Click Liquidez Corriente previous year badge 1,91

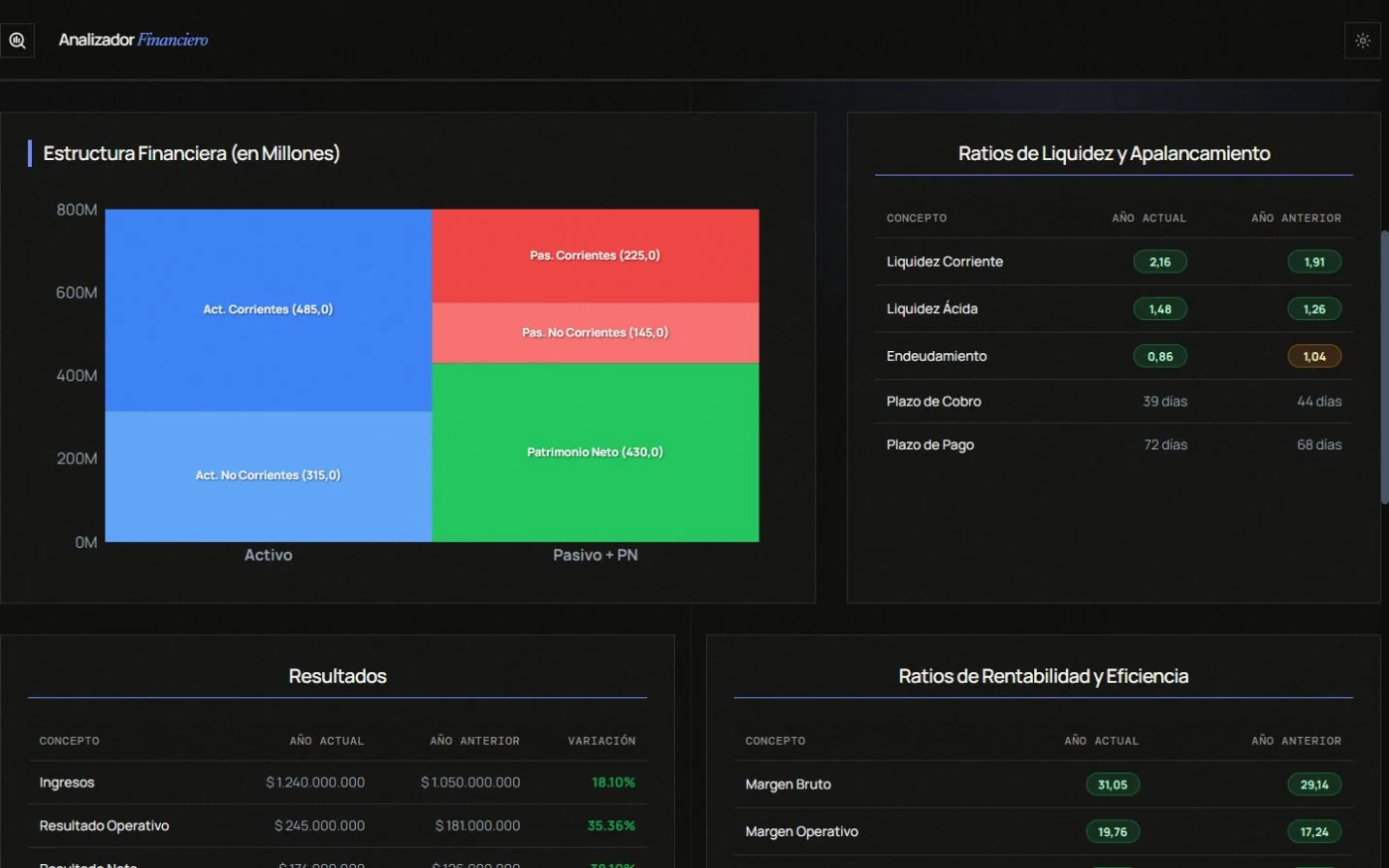(x=1314, y=262)
